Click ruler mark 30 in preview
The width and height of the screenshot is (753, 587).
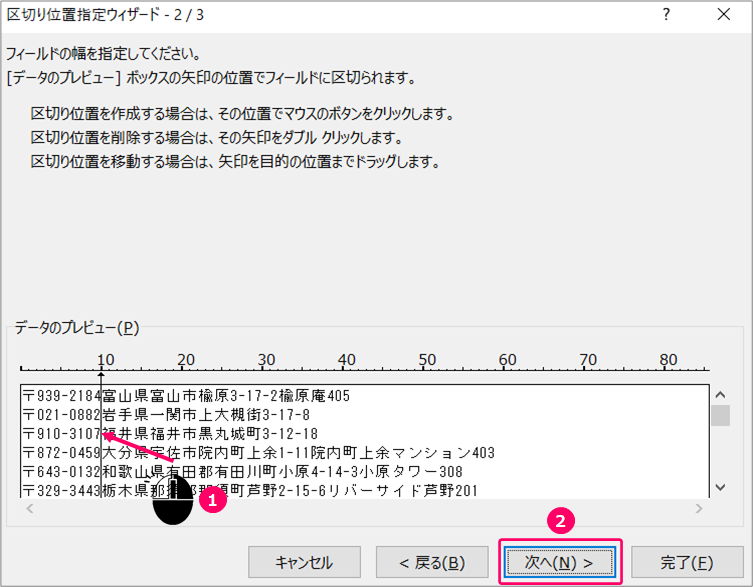pos(266,359)
